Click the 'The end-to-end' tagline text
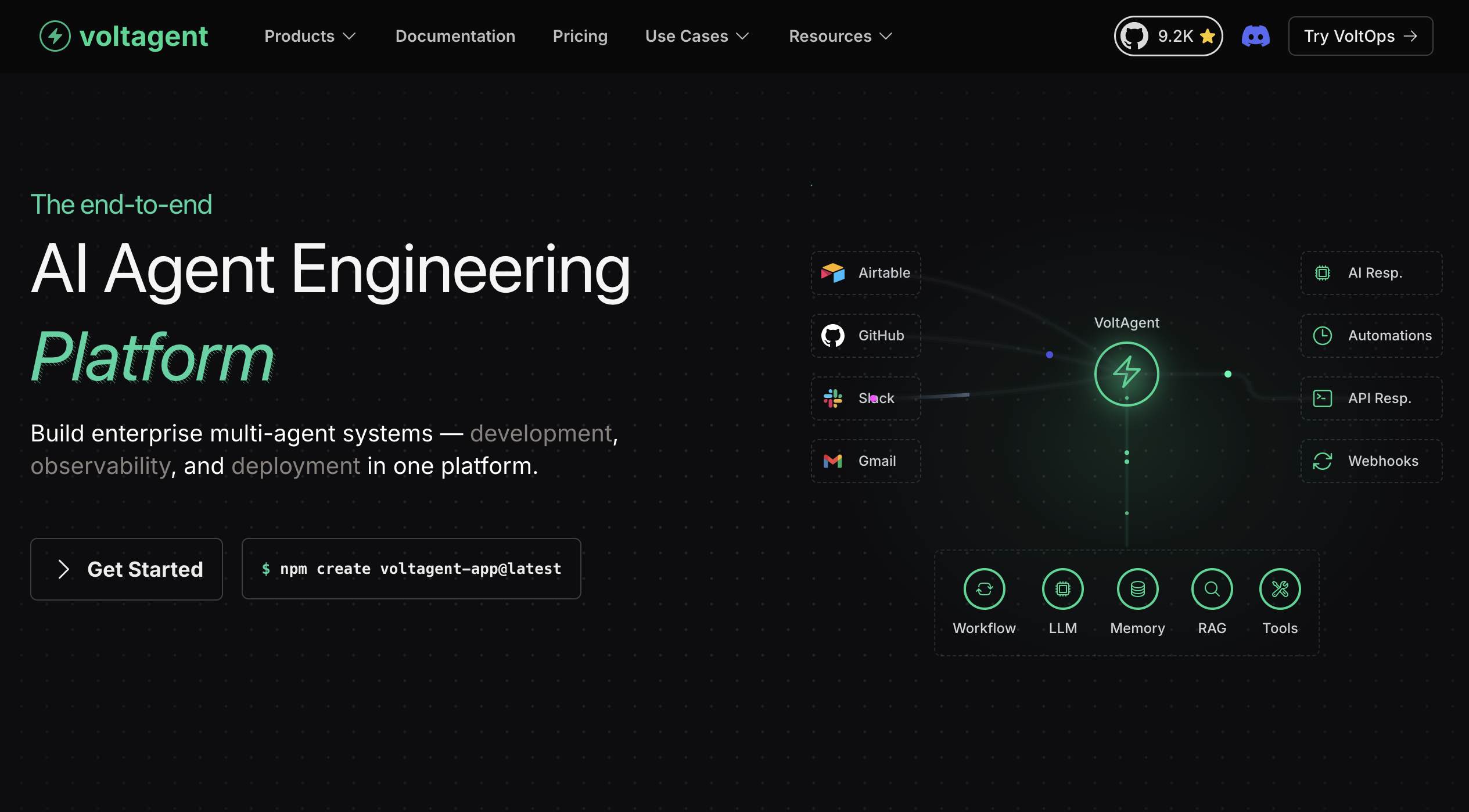Screen dimensions: 1469x812 coord(121,204)
